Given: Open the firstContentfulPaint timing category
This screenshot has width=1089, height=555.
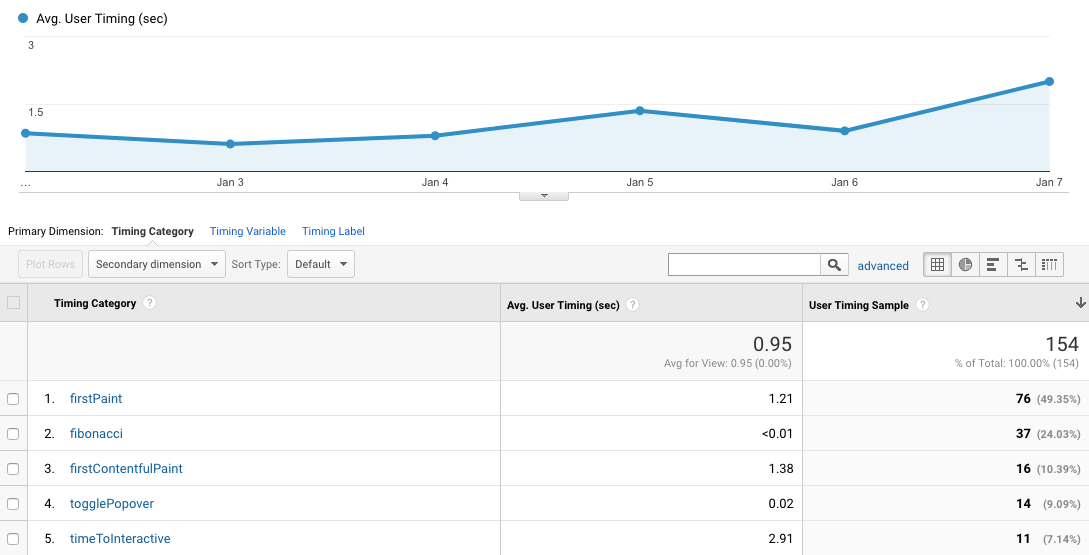Looking at the screenshot, I should click(126, 469).
